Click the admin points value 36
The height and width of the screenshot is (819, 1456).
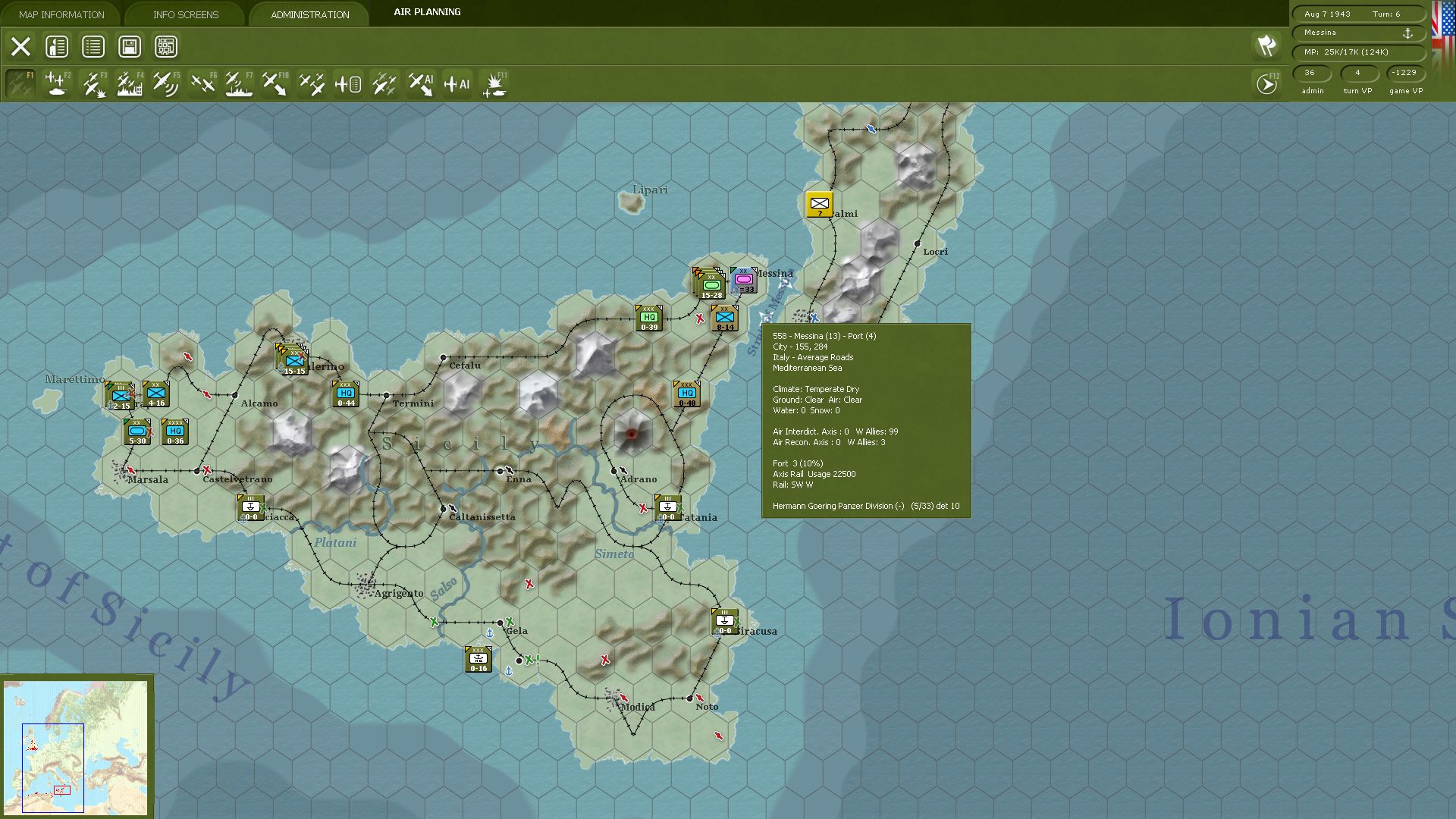1312,73
